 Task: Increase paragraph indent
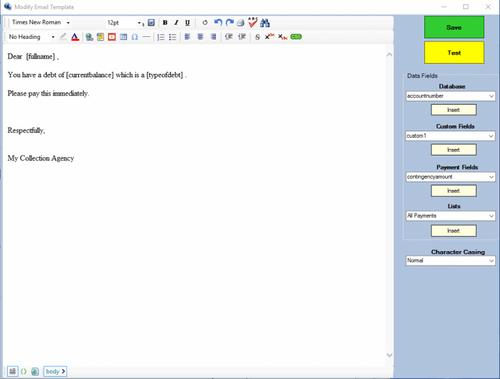pos(242,37)
